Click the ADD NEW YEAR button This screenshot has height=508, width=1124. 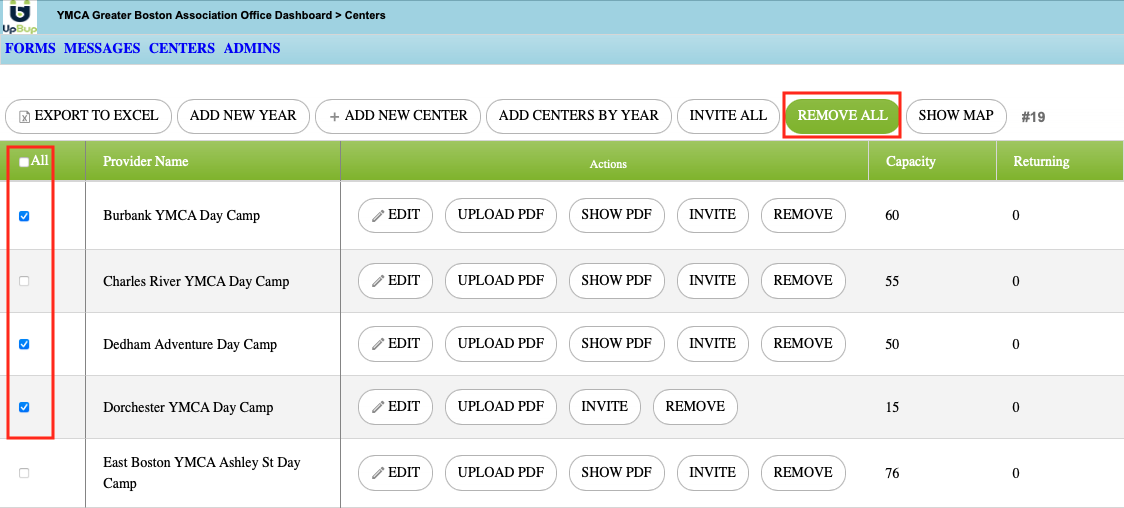click(243, 116)
